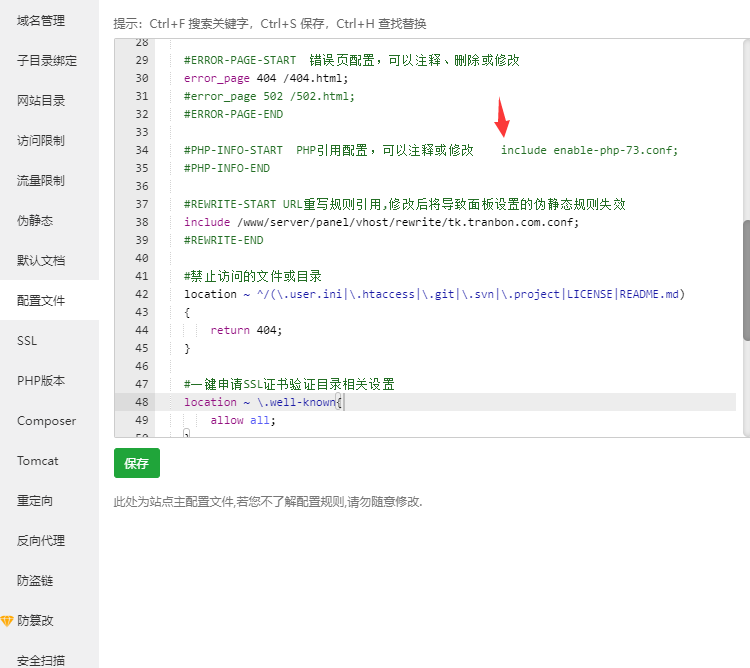Click the 'include enable-php-73.conf;' text

coord(589,150)
